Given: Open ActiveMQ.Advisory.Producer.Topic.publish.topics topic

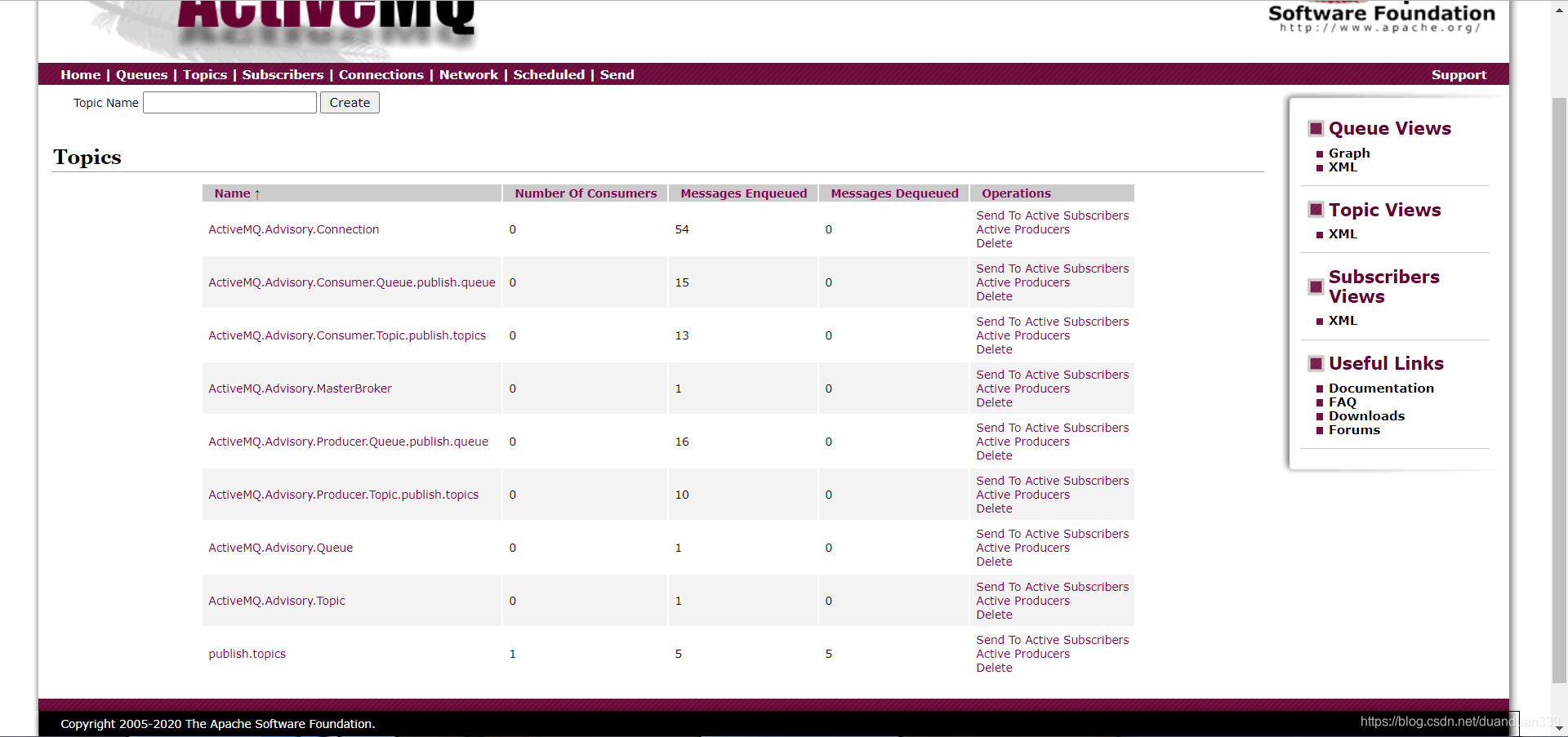Looking at the screenshot, I should point(343,495).
